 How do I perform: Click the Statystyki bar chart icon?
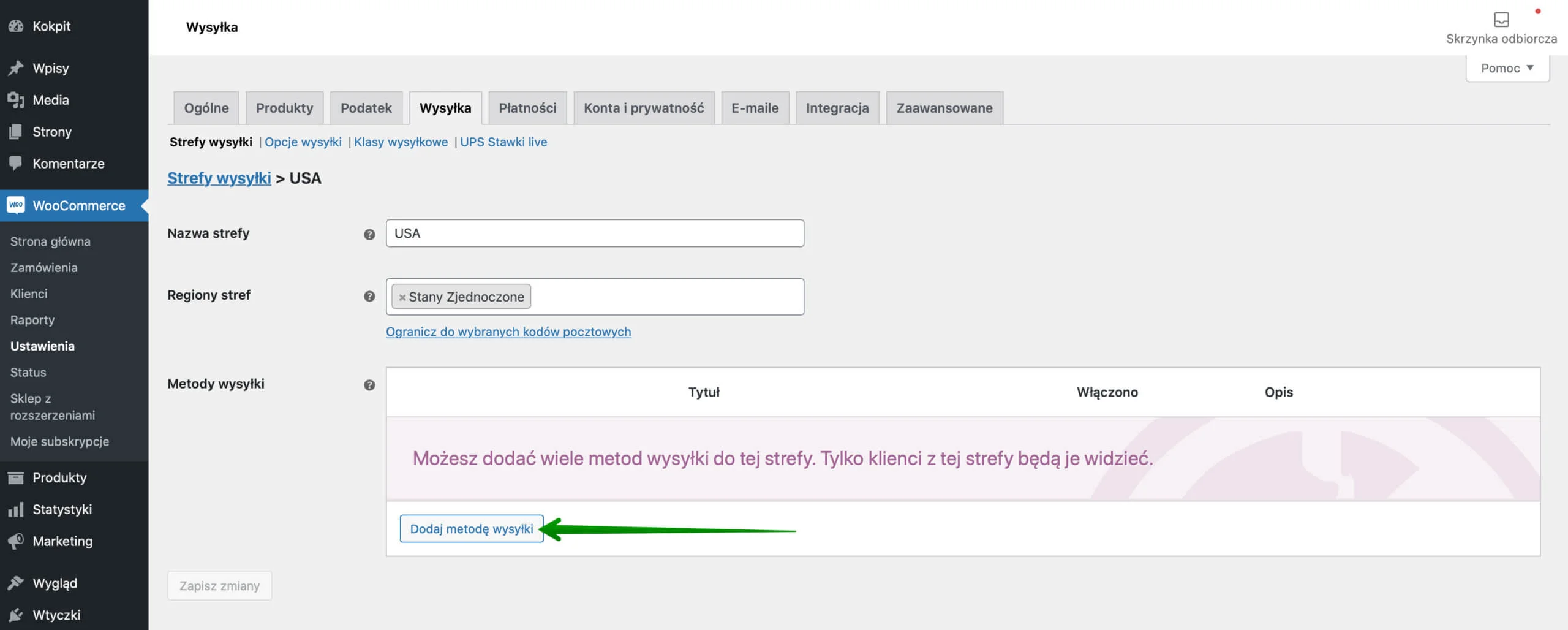(16, 509)
